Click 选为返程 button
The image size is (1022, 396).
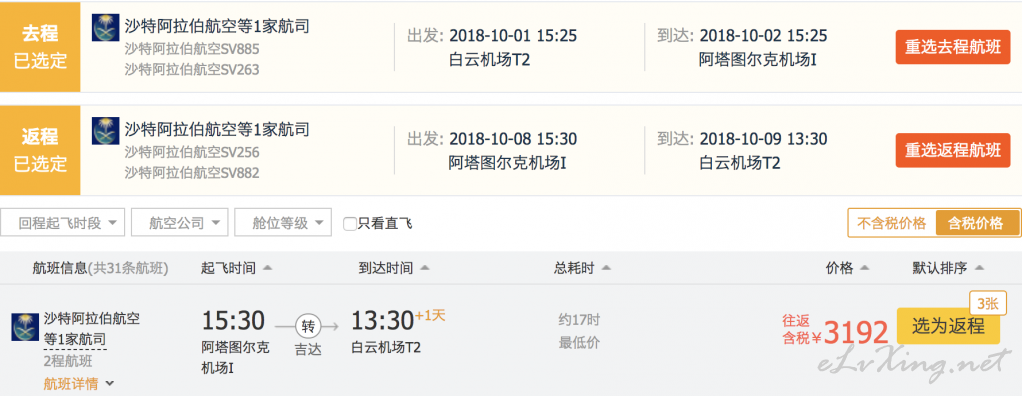coord(948,326)
